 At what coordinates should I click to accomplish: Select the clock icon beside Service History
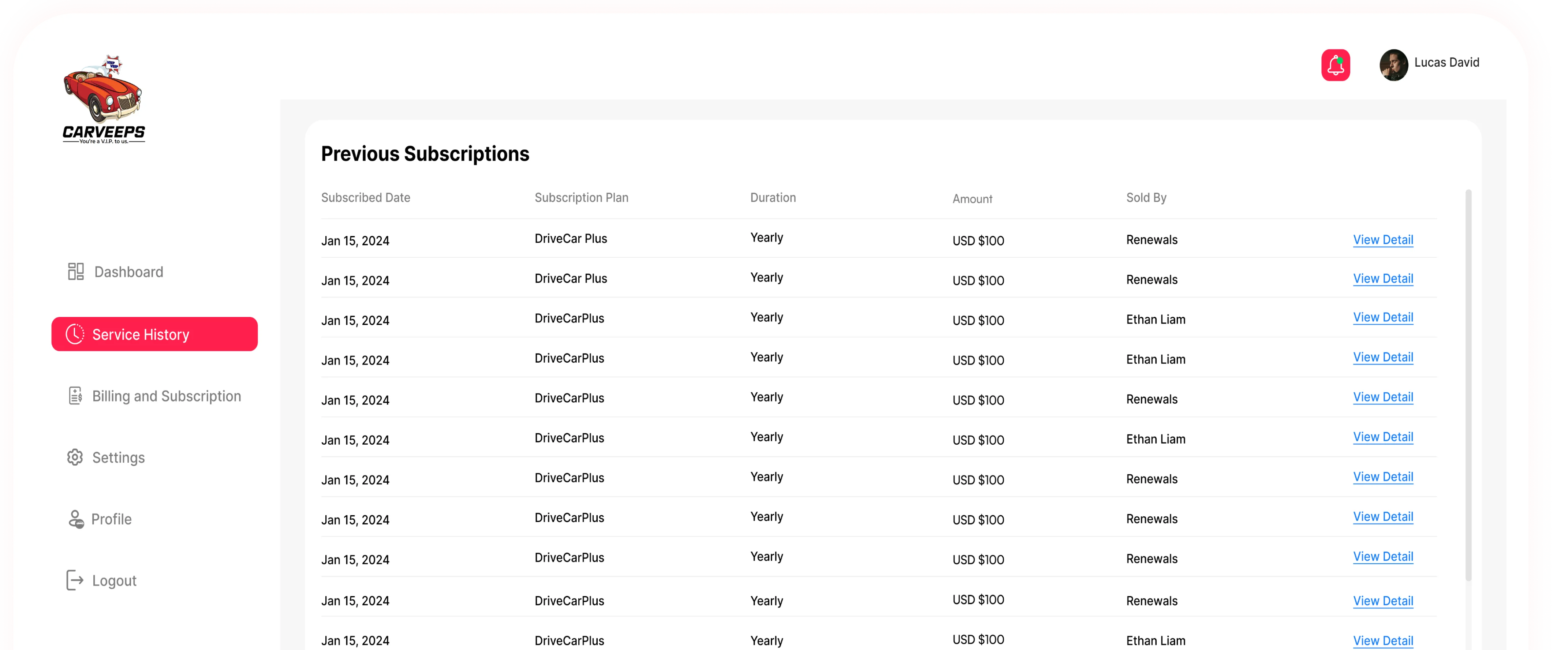tap(75, 334)
